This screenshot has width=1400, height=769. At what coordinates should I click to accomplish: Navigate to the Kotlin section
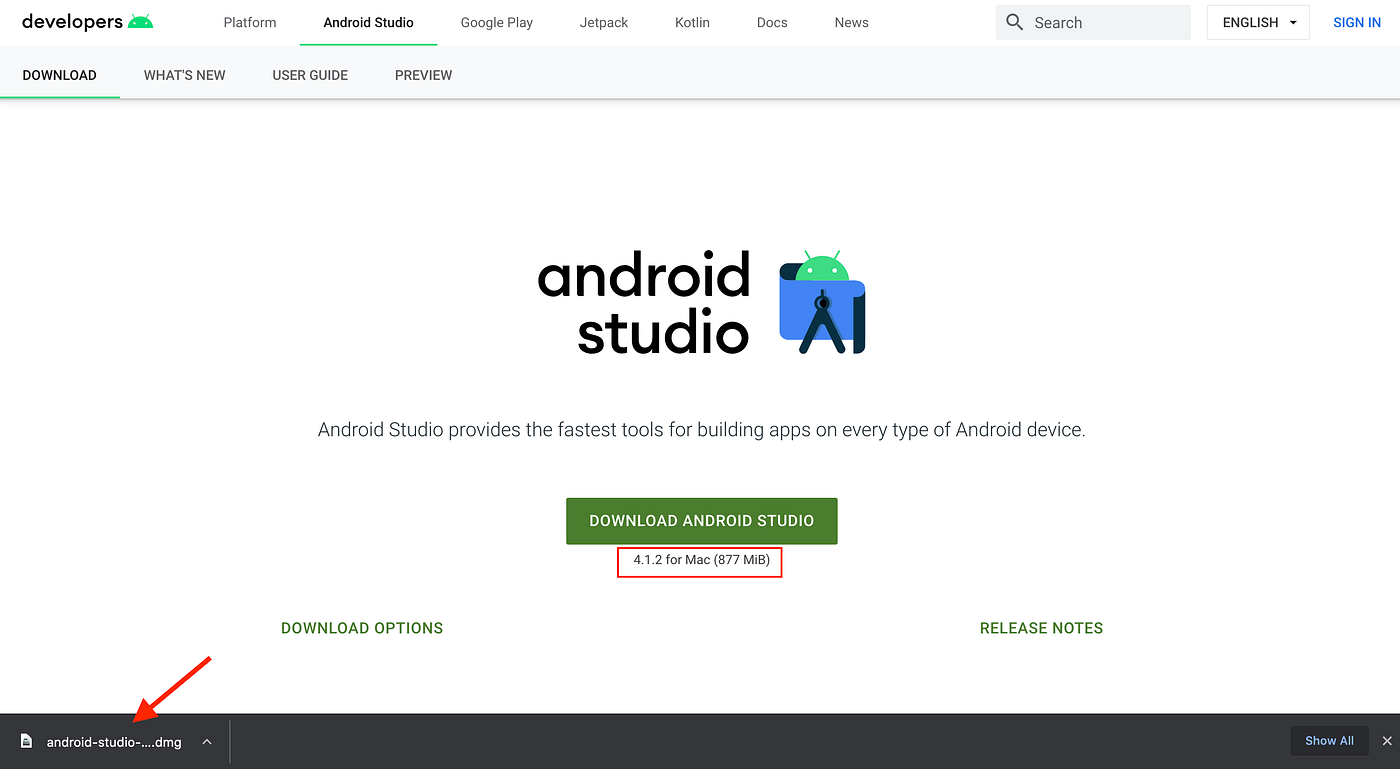tap(692, 22)
